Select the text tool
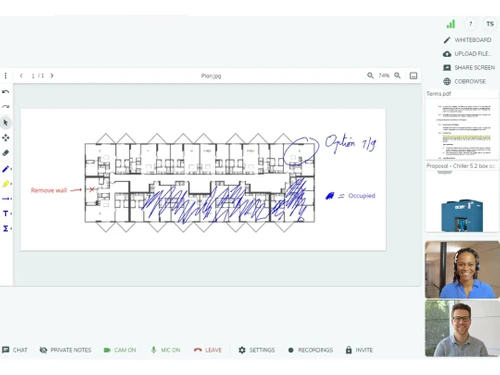This screenshot has width=500, height=375. click(x=5, y=213)
